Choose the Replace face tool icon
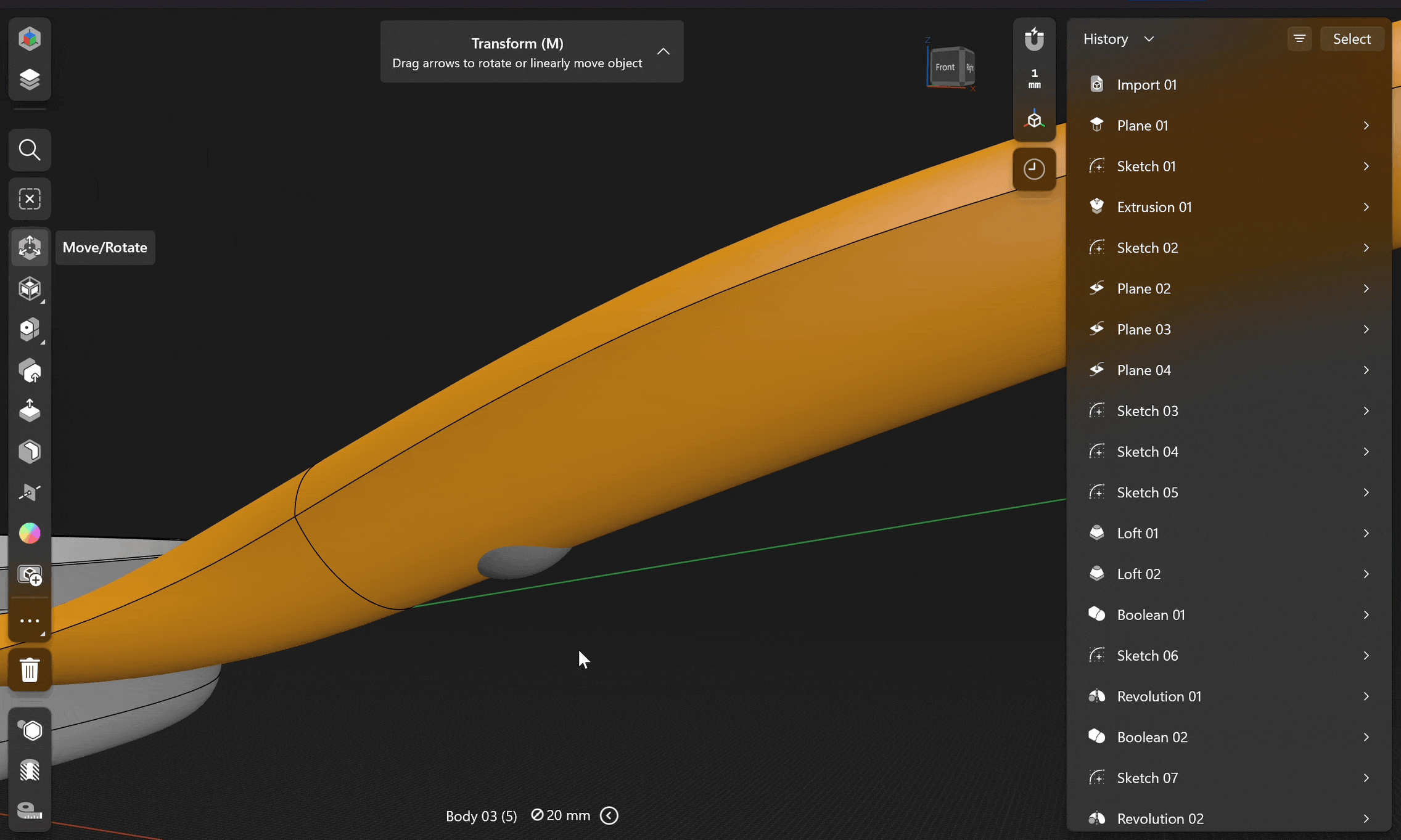 click(x=30, y=370)
